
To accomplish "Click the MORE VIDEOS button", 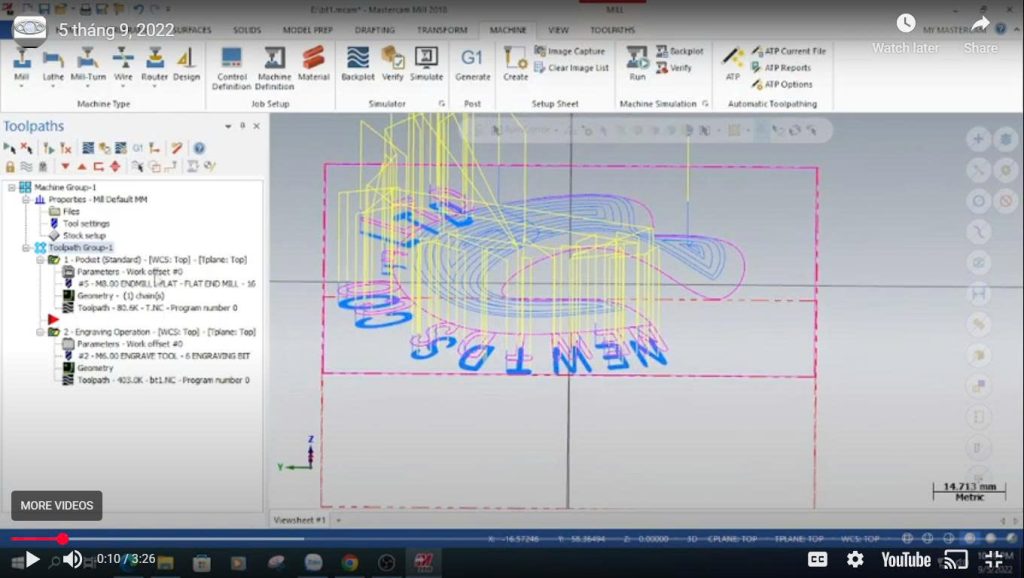I will point(57,505).
